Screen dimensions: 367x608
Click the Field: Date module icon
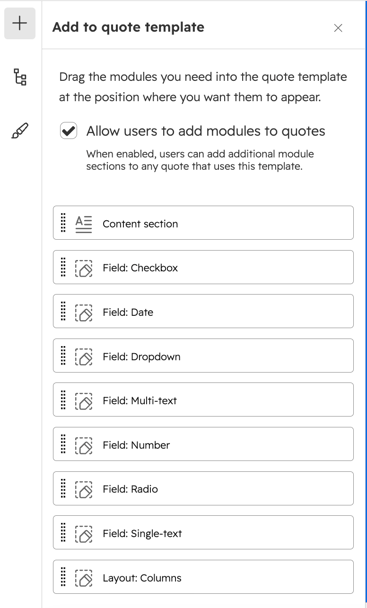click(x=83, y=313)
